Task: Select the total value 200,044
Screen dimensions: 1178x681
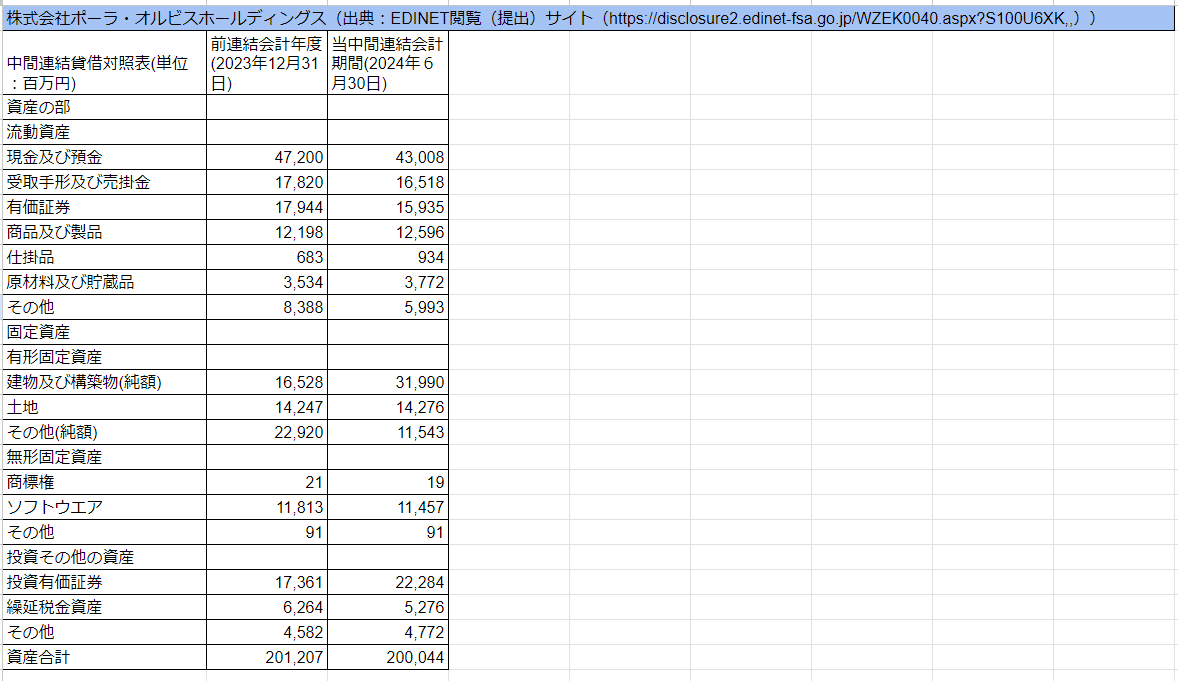Action: (388, 657)
